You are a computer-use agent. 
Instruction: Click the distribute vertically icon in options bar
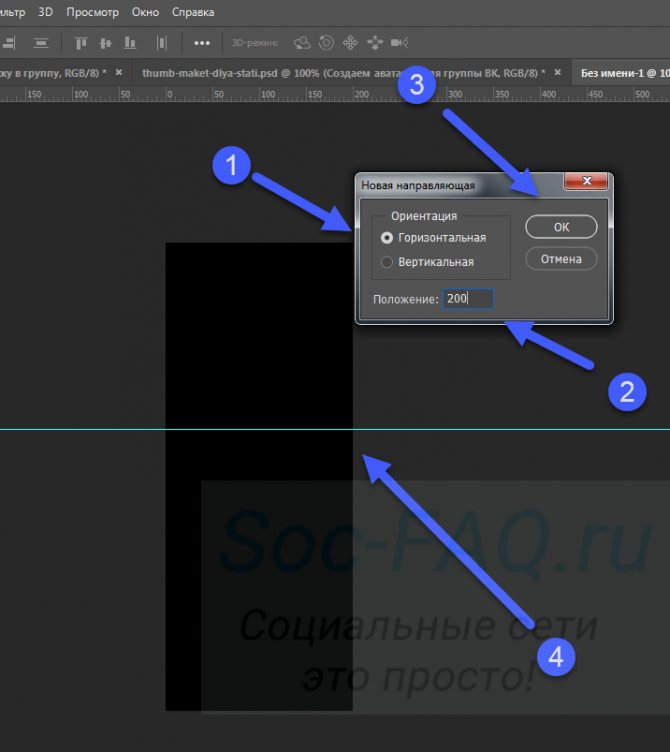coord(41,43)
